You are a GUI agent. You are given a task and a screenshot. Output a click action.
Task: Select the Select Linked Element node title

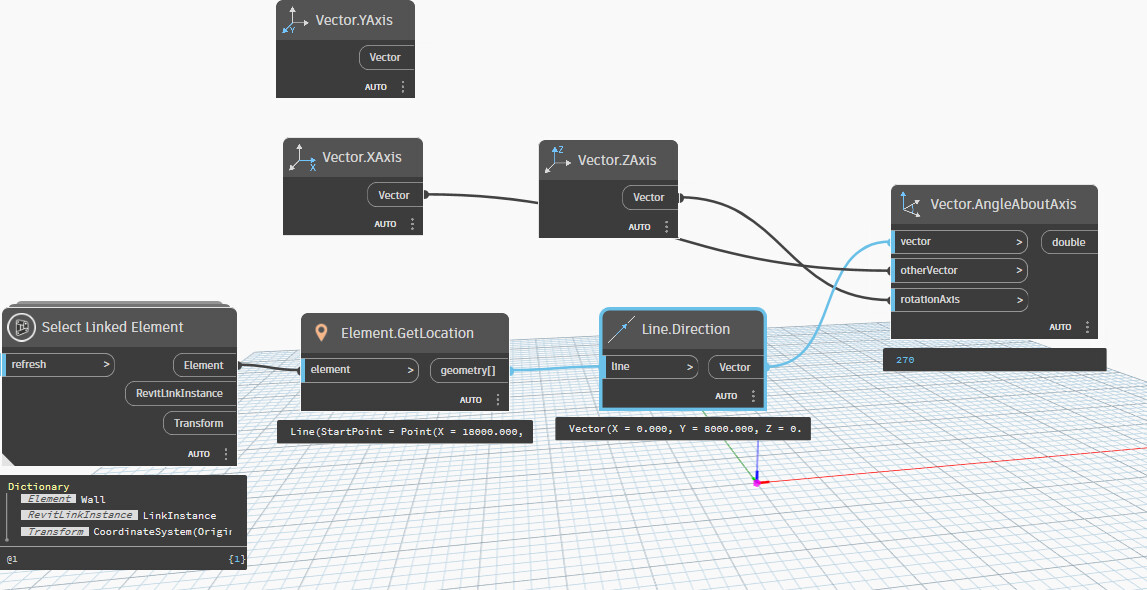pos(113,327)
